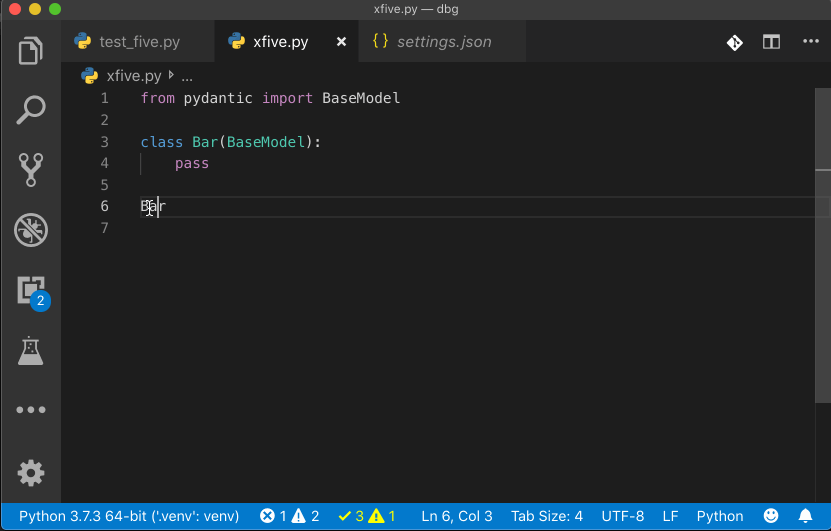
Task: Select Python 3.7.3 interpreter in status bar
Action: (x=129, y=516)
